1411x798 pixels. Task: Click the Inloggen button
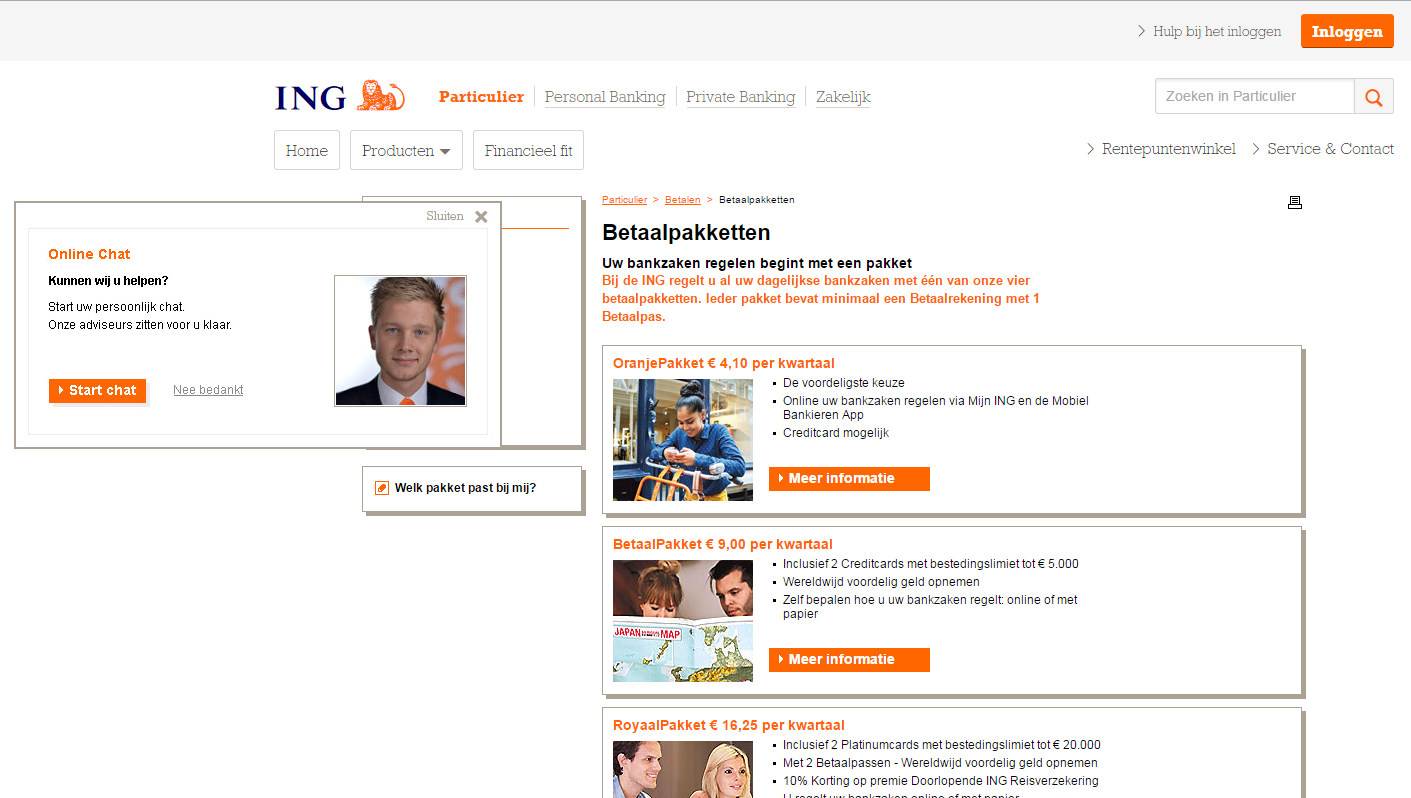pos(1347,31)
